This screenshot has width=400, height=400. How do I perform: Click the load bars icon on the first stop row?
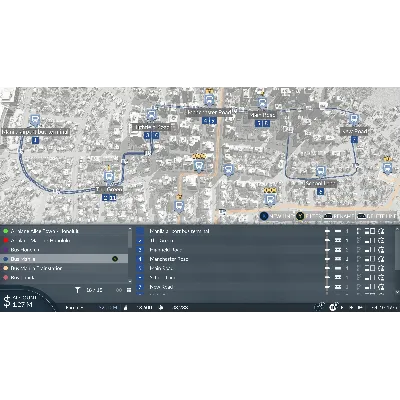click(370, 231)
